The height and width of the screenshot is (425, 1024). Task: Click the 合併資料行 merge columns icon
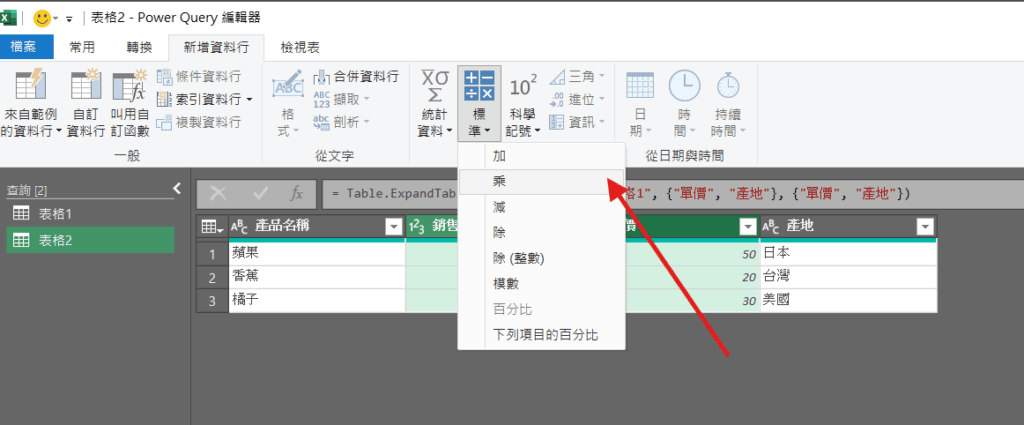(322, 76)
